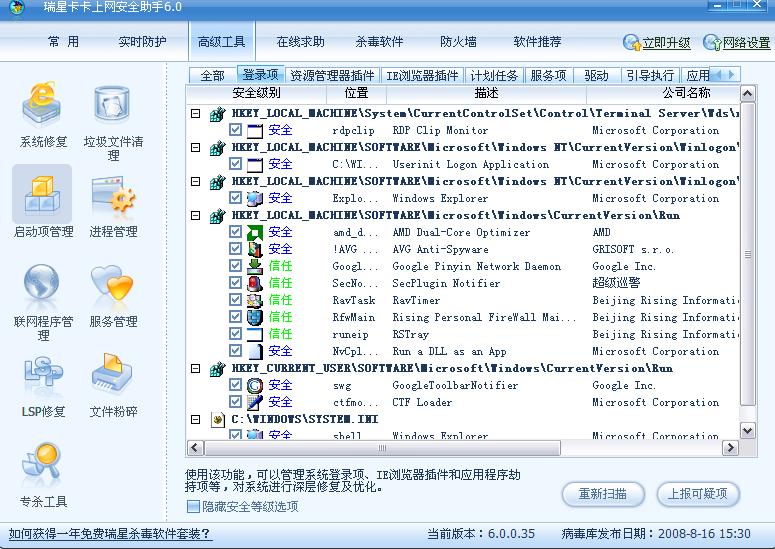Click the vertical scrollbar up arrow
The image size is (775, 549).
[748, 93]
